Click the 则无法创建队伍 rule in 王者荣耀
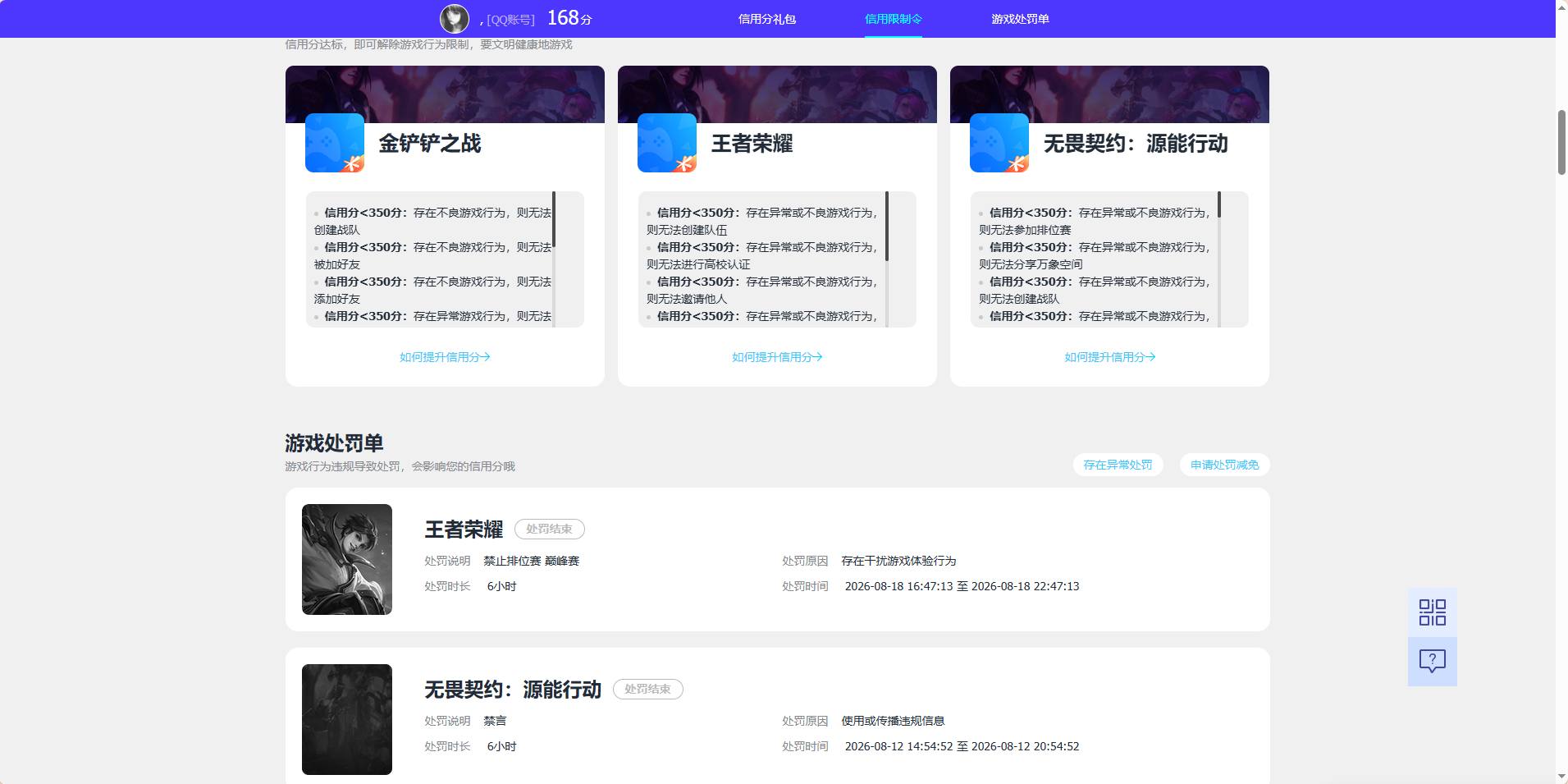The height and width of the screenshot is (784, 1568). tap(687, 230)
